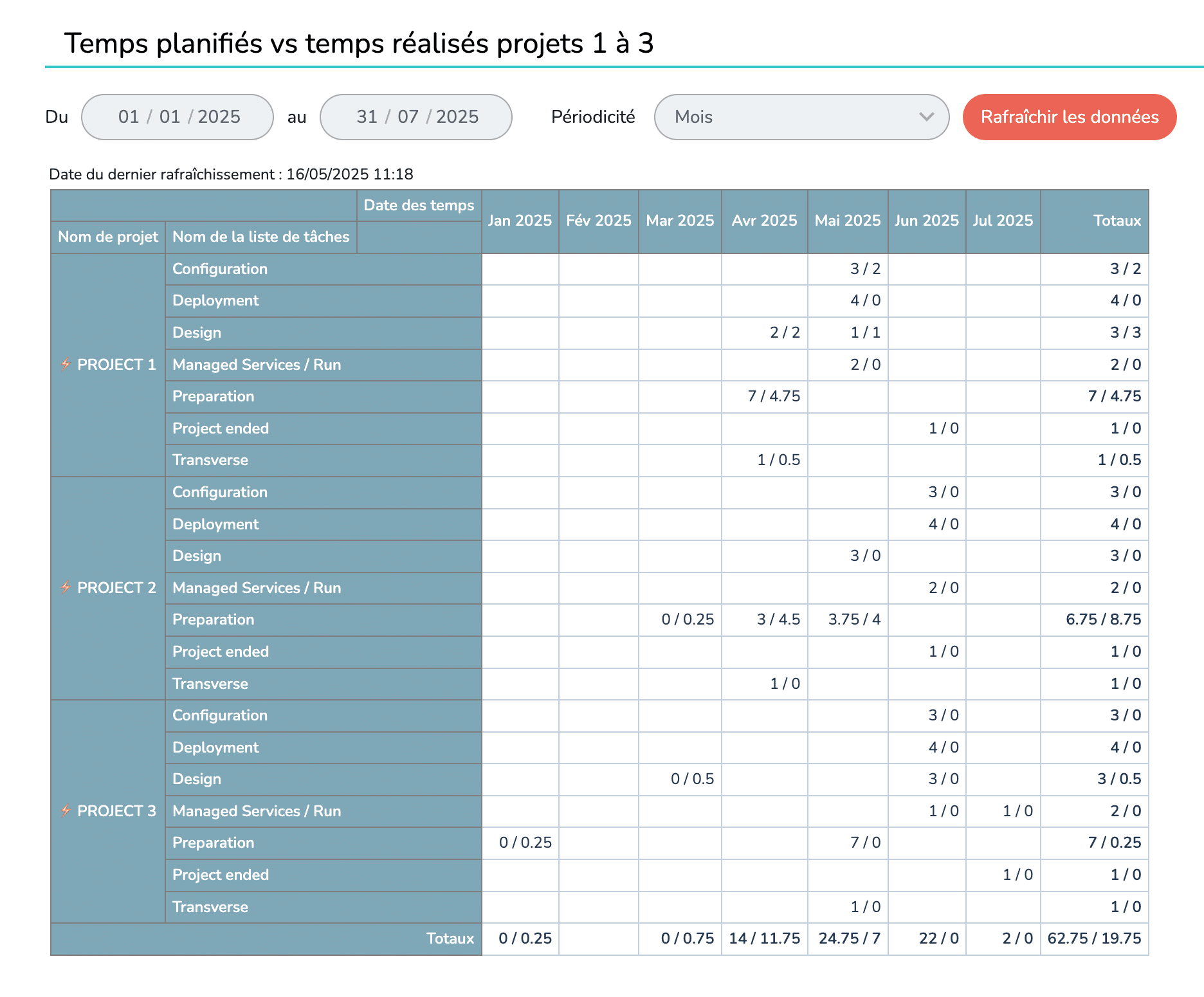Click the Avr 2025 column header
Viewport: 1204px width, 997px height.
coord(765,221)
